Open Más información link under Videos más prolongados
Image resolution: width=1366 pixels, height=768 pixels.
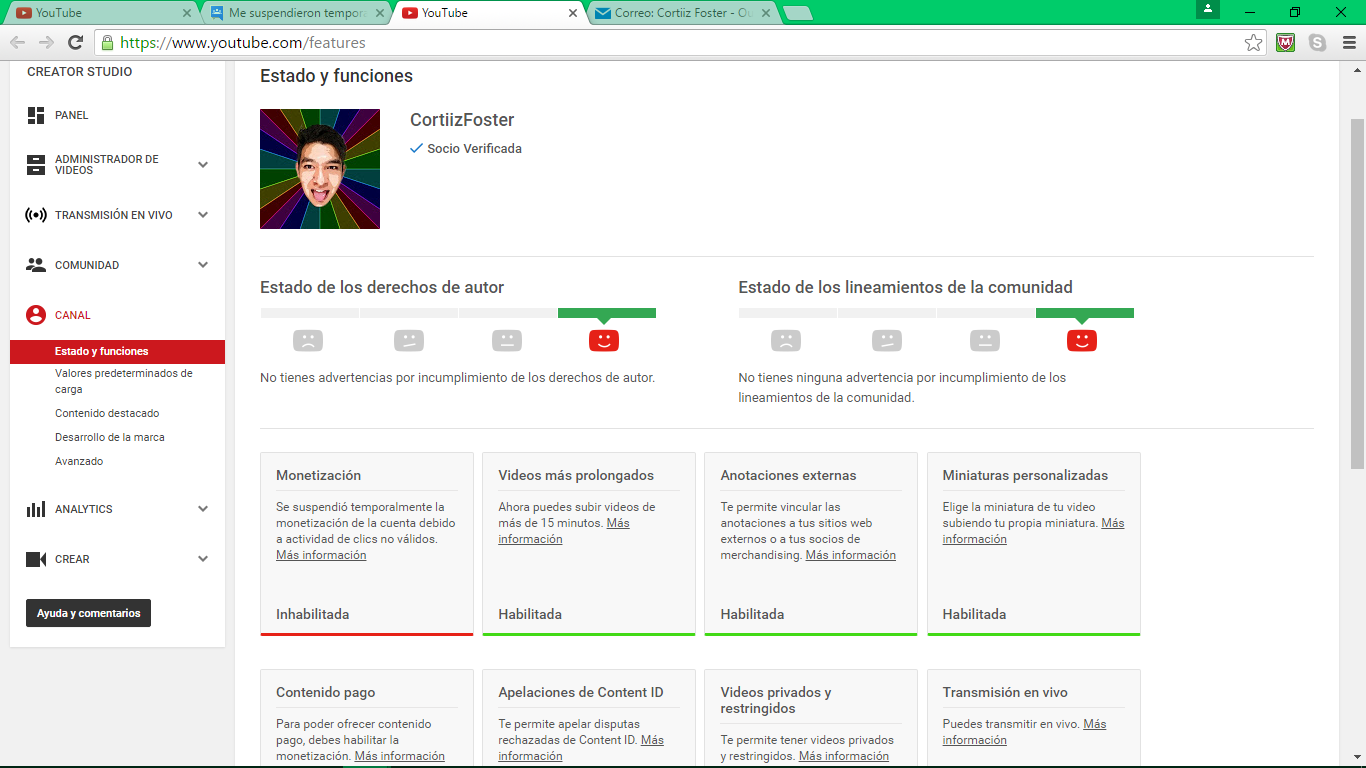[x=564, y=531]
